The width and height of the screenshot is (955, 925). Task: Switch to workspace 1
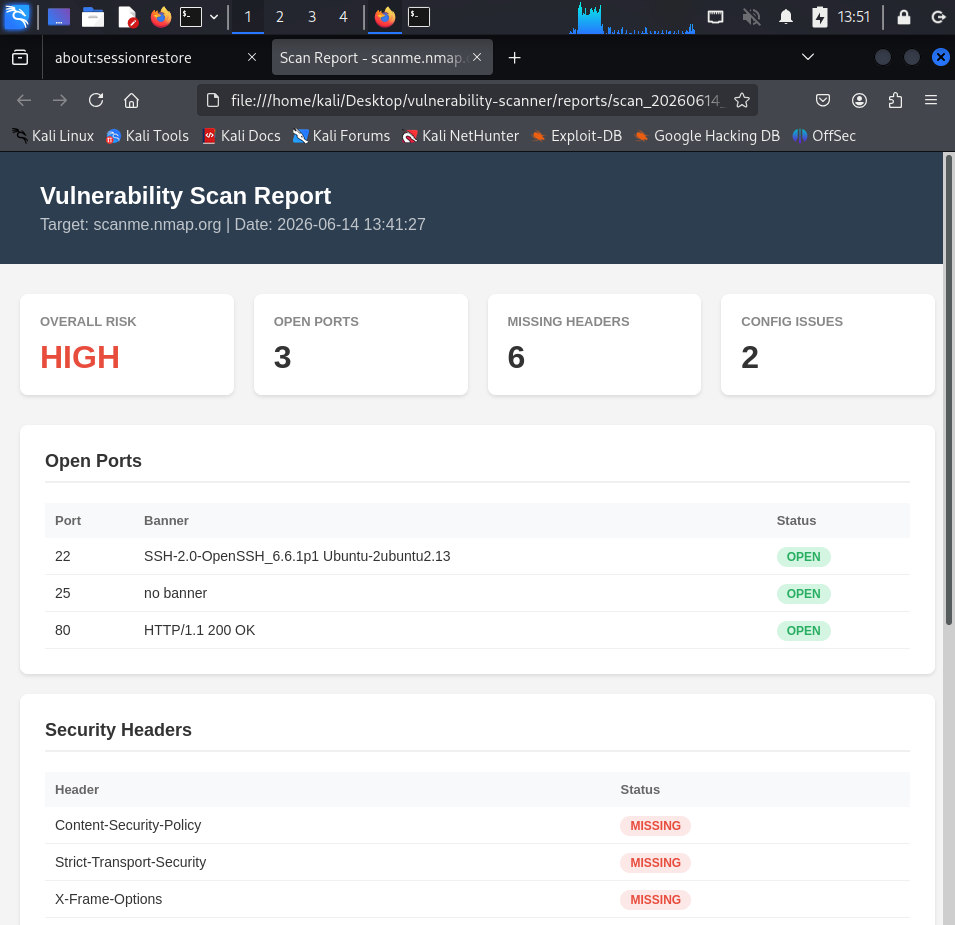click(x=248, y=17)
